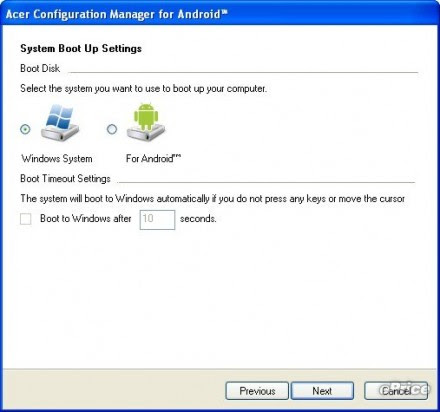The height and width of the screenshot is (412, 440).
Task: Click the Windows System label text
Action: pyautogui.click(x=57, y=159)
